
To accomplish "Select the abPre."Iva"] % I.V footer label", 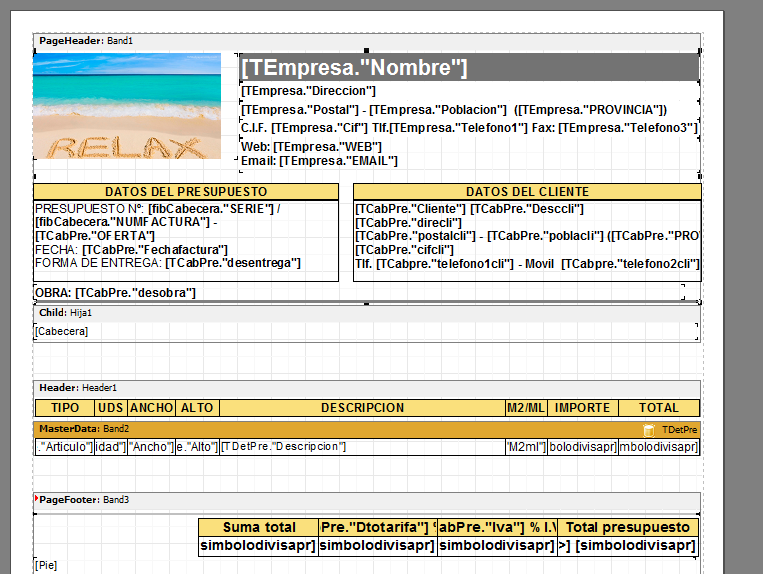I will [x=497, y=527].
